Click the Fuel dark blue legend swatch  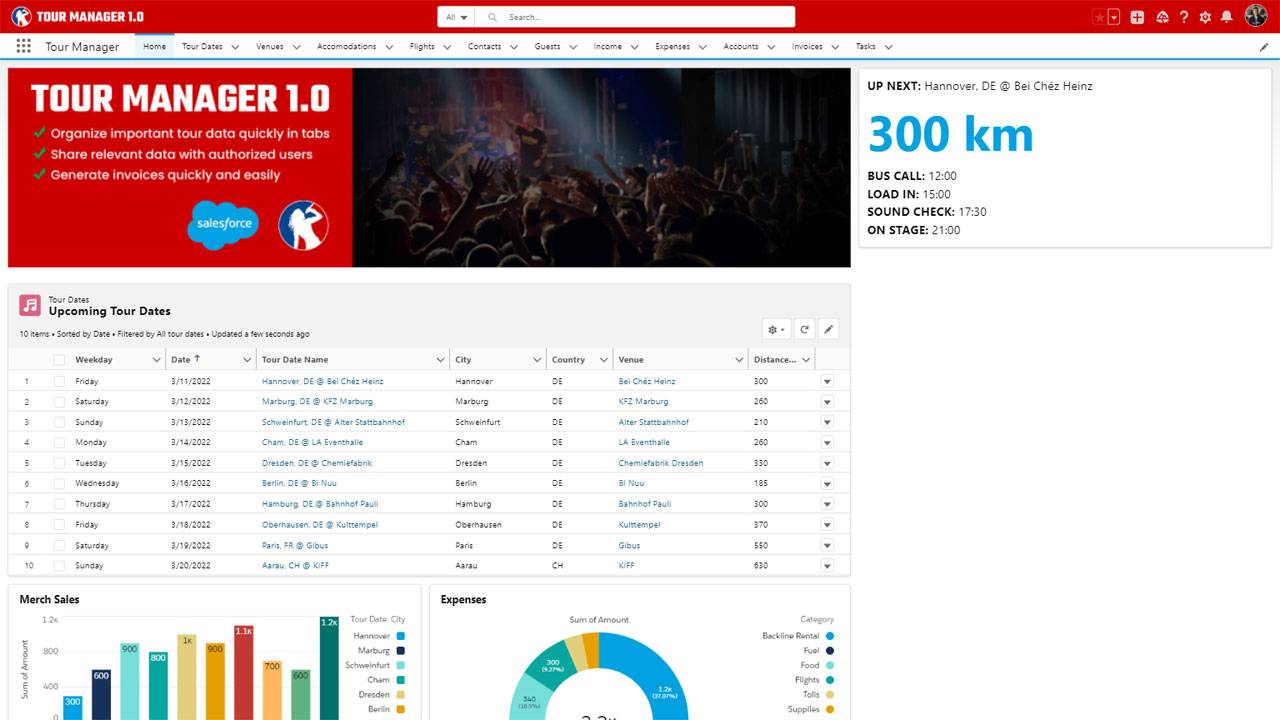[x=830, y=651]
